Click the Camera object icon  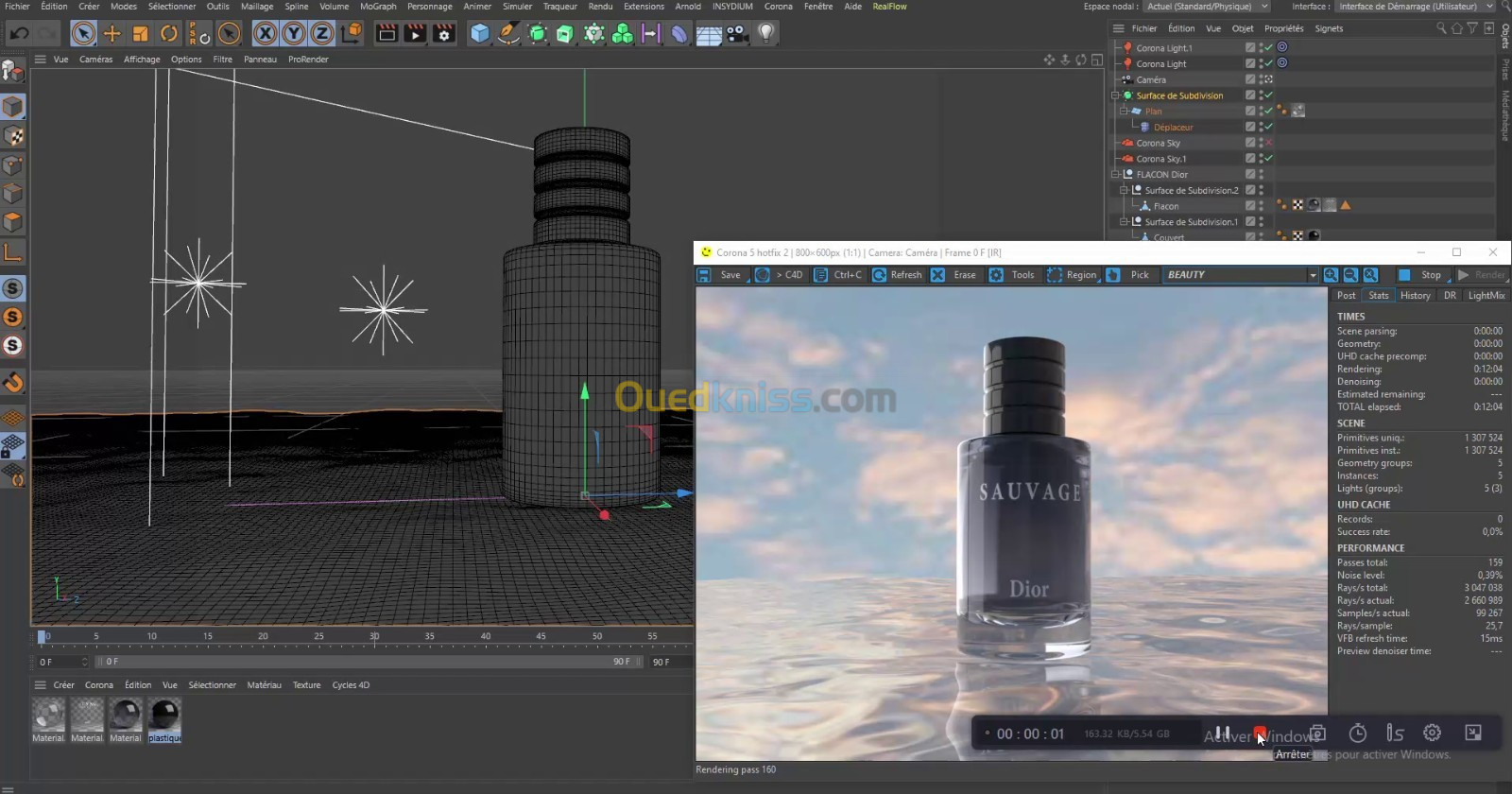(x=737, y=34)
